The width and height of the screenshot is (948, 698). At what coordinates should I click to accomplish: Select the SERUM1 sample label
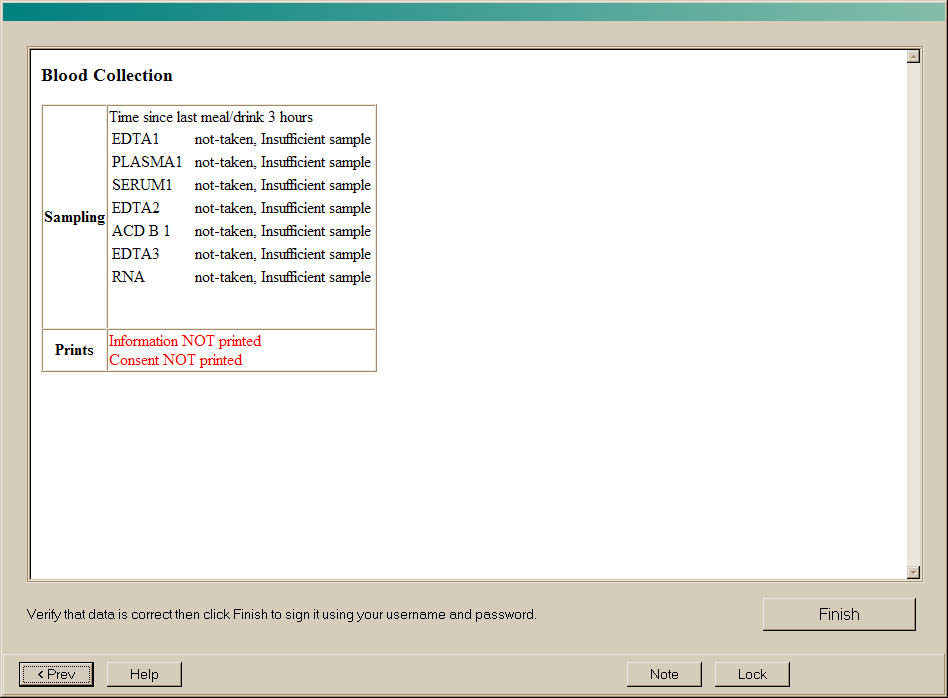click(x=142, y=186)
